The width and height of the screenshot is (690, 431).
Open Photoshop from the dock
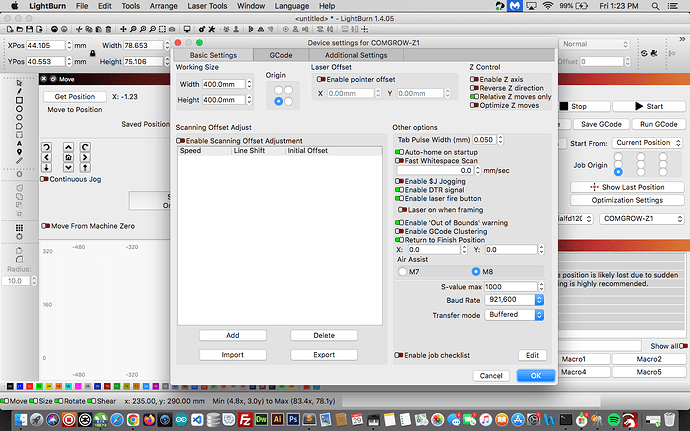293,419
